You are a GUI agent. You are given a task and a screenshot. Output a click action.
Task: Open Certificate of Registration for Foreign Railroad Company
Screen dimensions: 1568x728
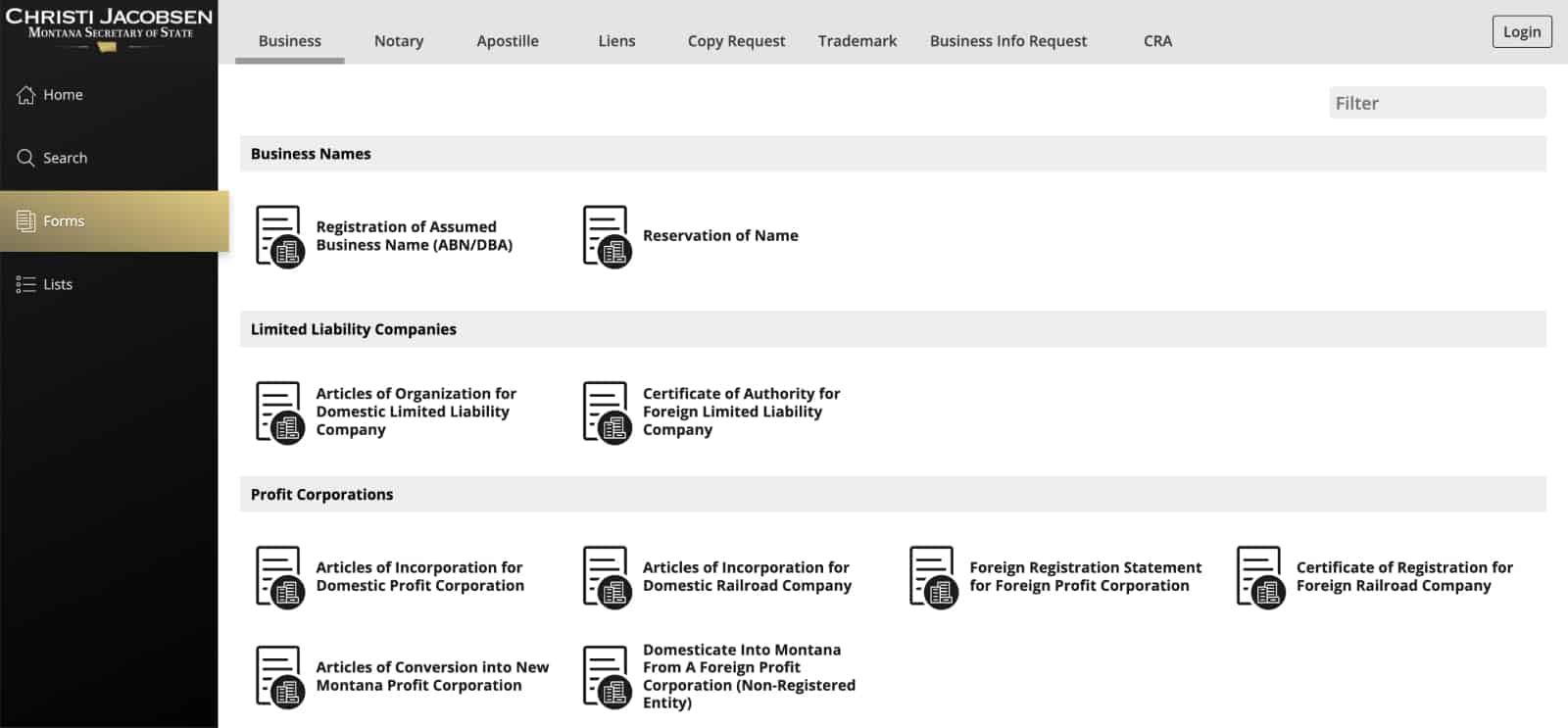1404,577
